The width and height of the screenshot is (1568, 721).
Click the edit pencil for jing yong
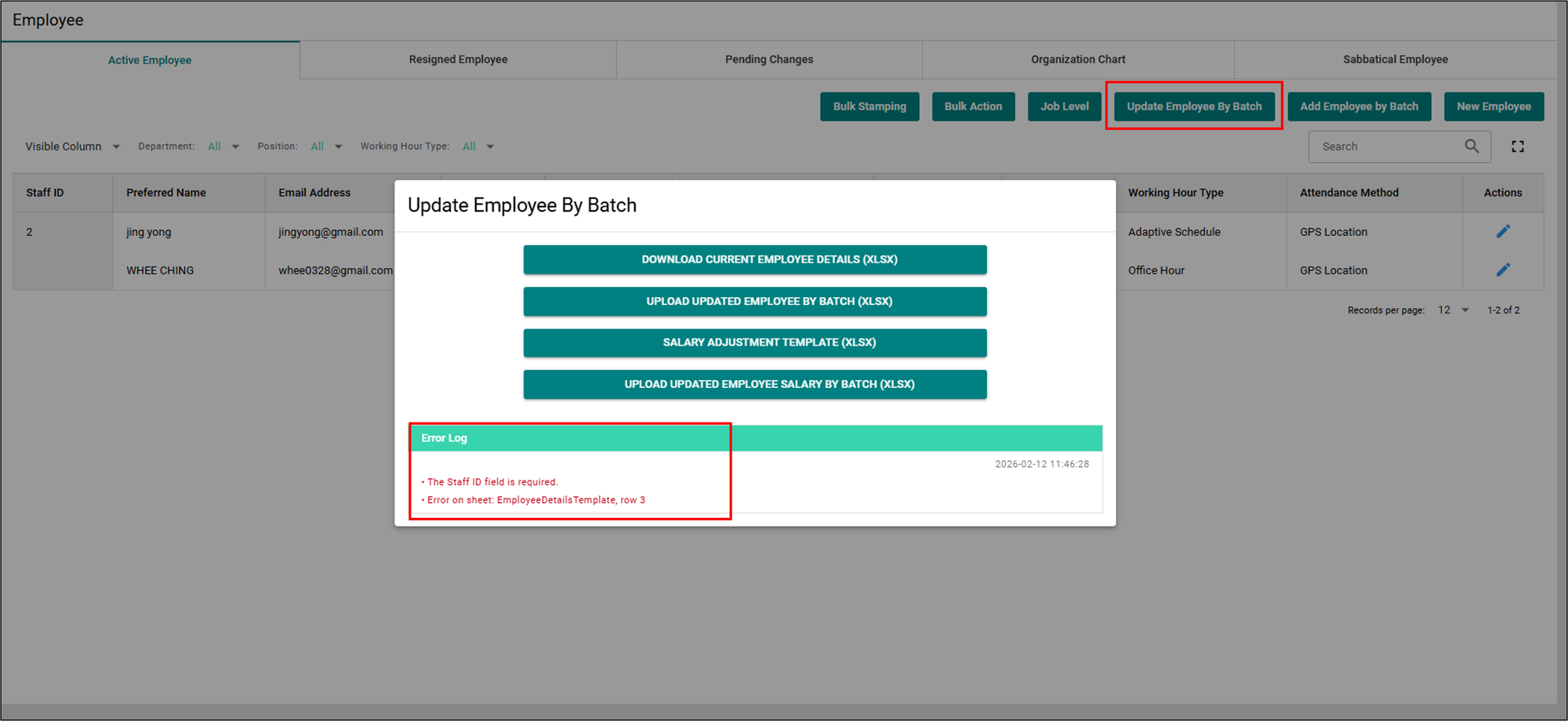coord(1502,231)
